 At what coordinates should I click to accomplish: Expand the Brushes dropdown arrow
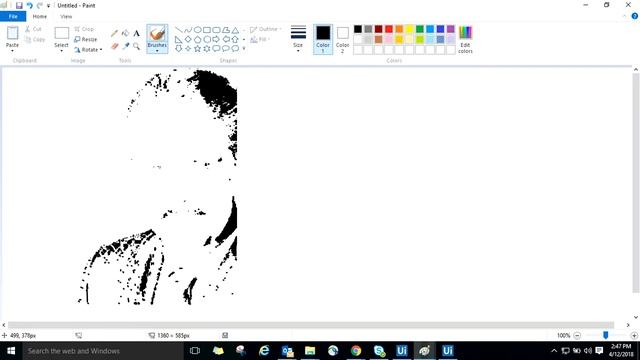[x=157, y=51]
